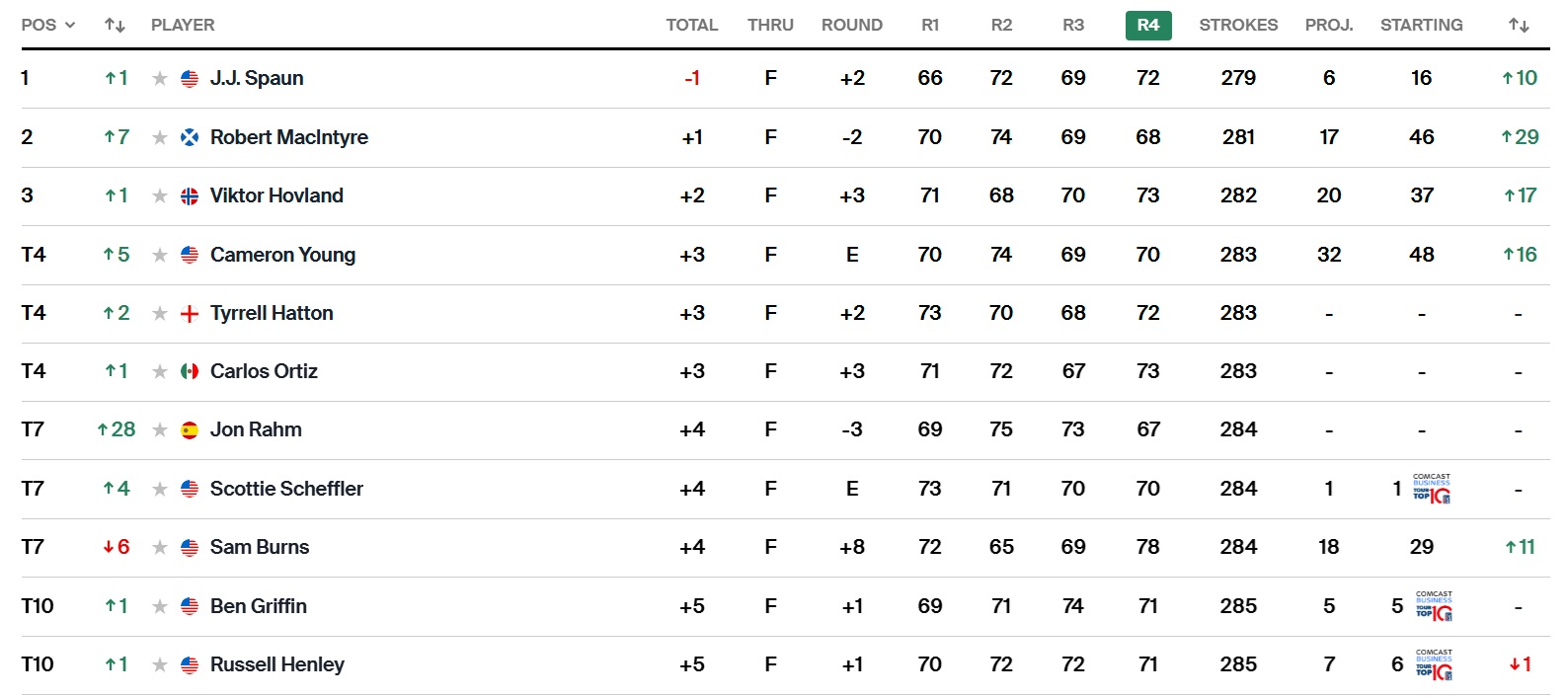Viewport: 1568px width, 698px height.
Task: Sort by the arrows icon after STARTING
Action: click(1519, 26)
